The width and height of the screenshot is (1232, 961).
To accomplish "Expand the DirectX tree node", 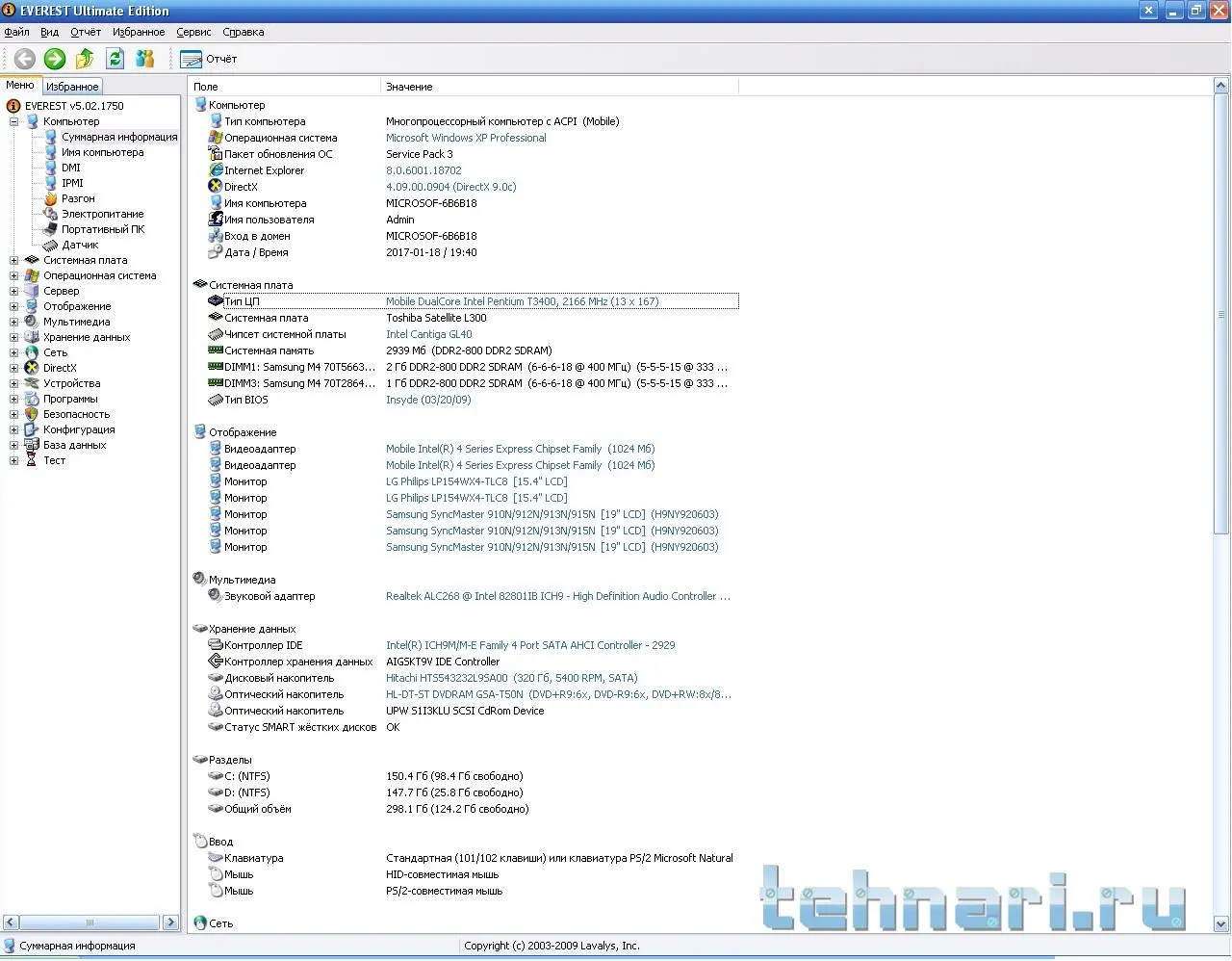I will (14, 369).
